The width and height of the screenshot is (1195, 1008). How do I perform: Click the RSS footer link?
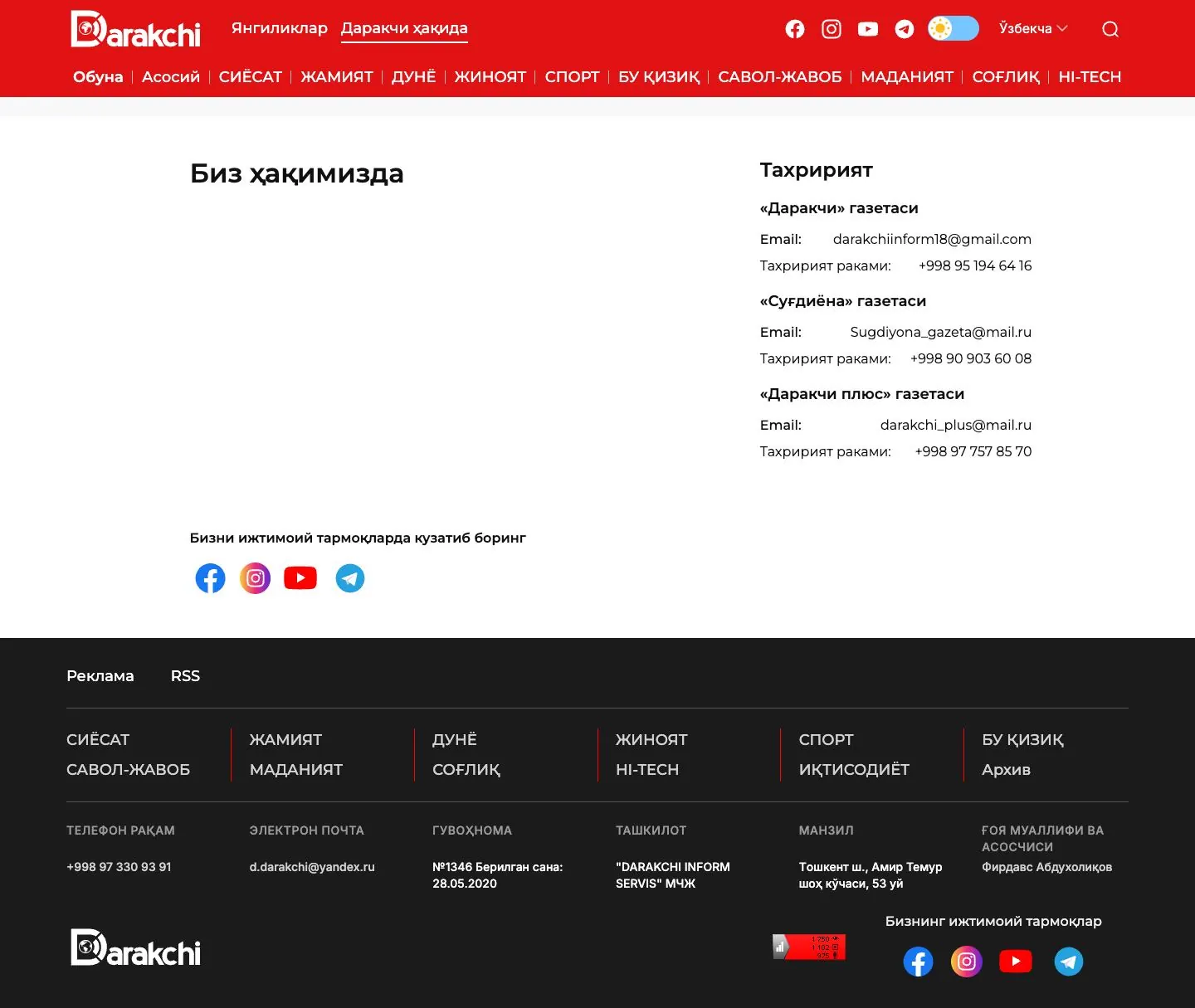point(185,676)
